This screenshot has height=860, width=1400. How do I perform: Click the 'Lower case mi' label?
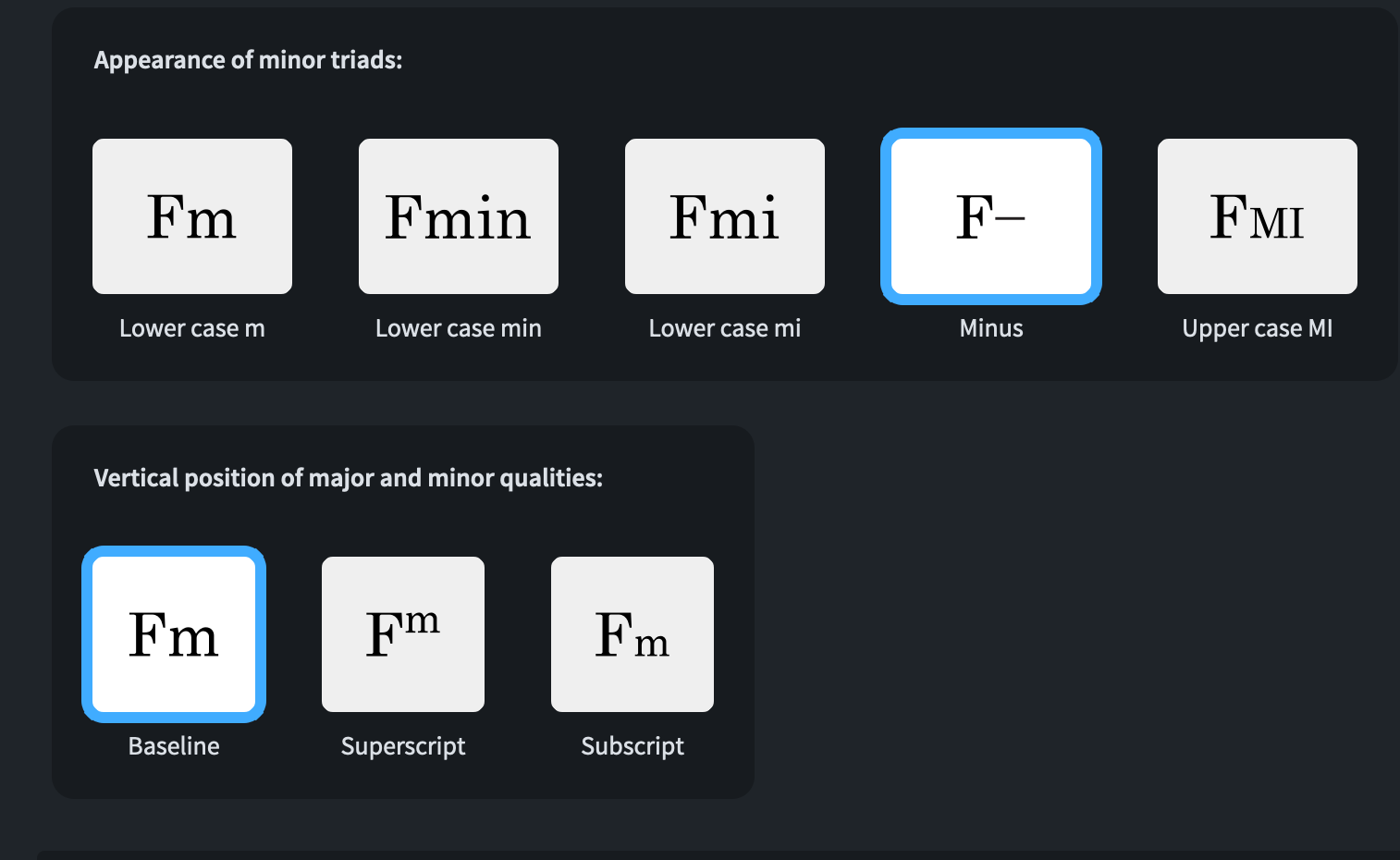[725, 328]
